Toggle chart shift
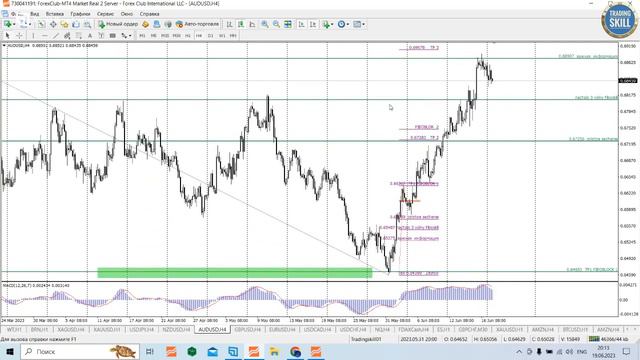This screenshot has width=640, height=360. pos(313,24)
